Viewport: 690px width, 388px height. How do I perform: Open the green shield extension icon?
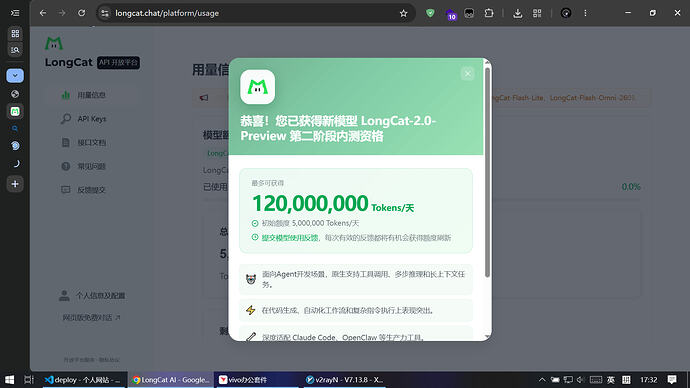[430, 13]
